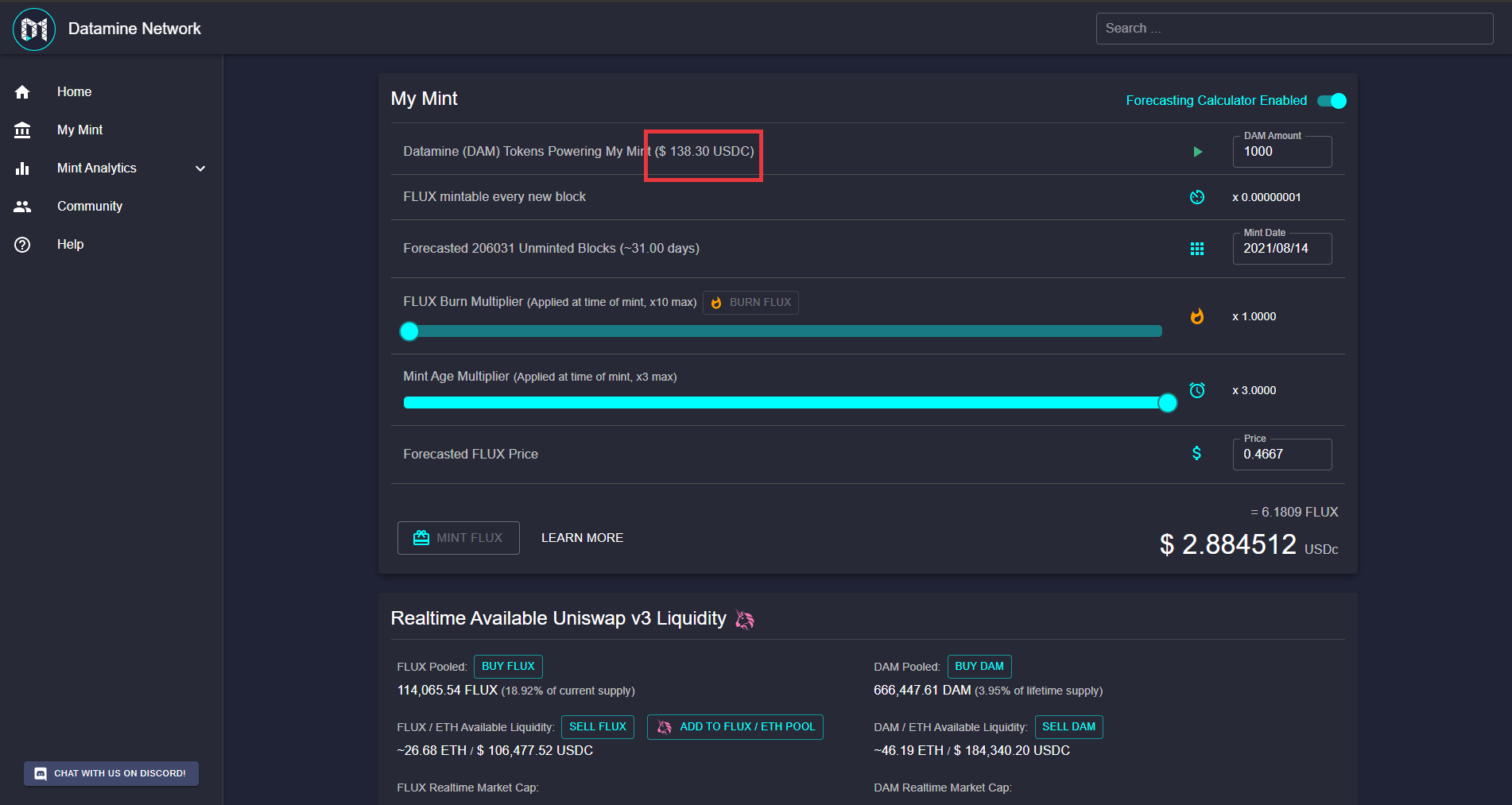
Task: Click the Search input field
Action: [1294, 29]
